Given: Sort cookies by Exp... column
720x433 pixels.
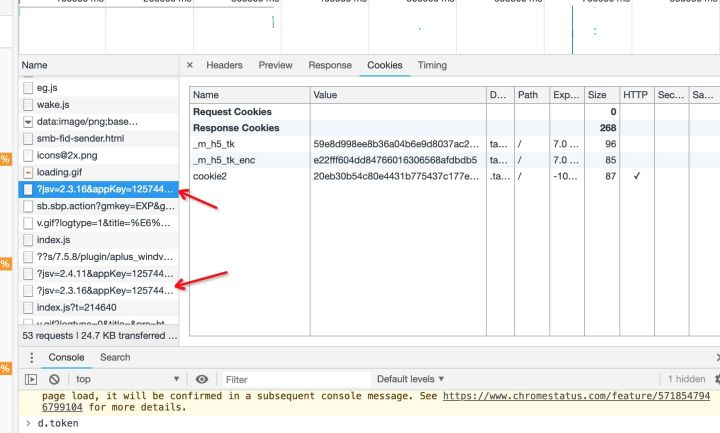Looking at the screenshot, I should tap(567, 95).
